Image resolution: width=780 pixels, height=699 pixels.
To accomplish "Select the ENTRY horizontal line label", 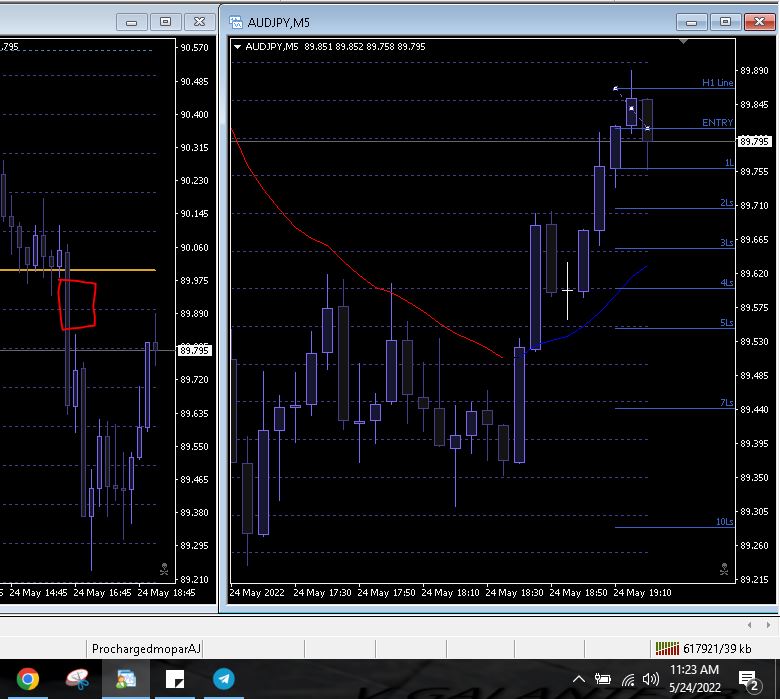I will click(717, 123).
